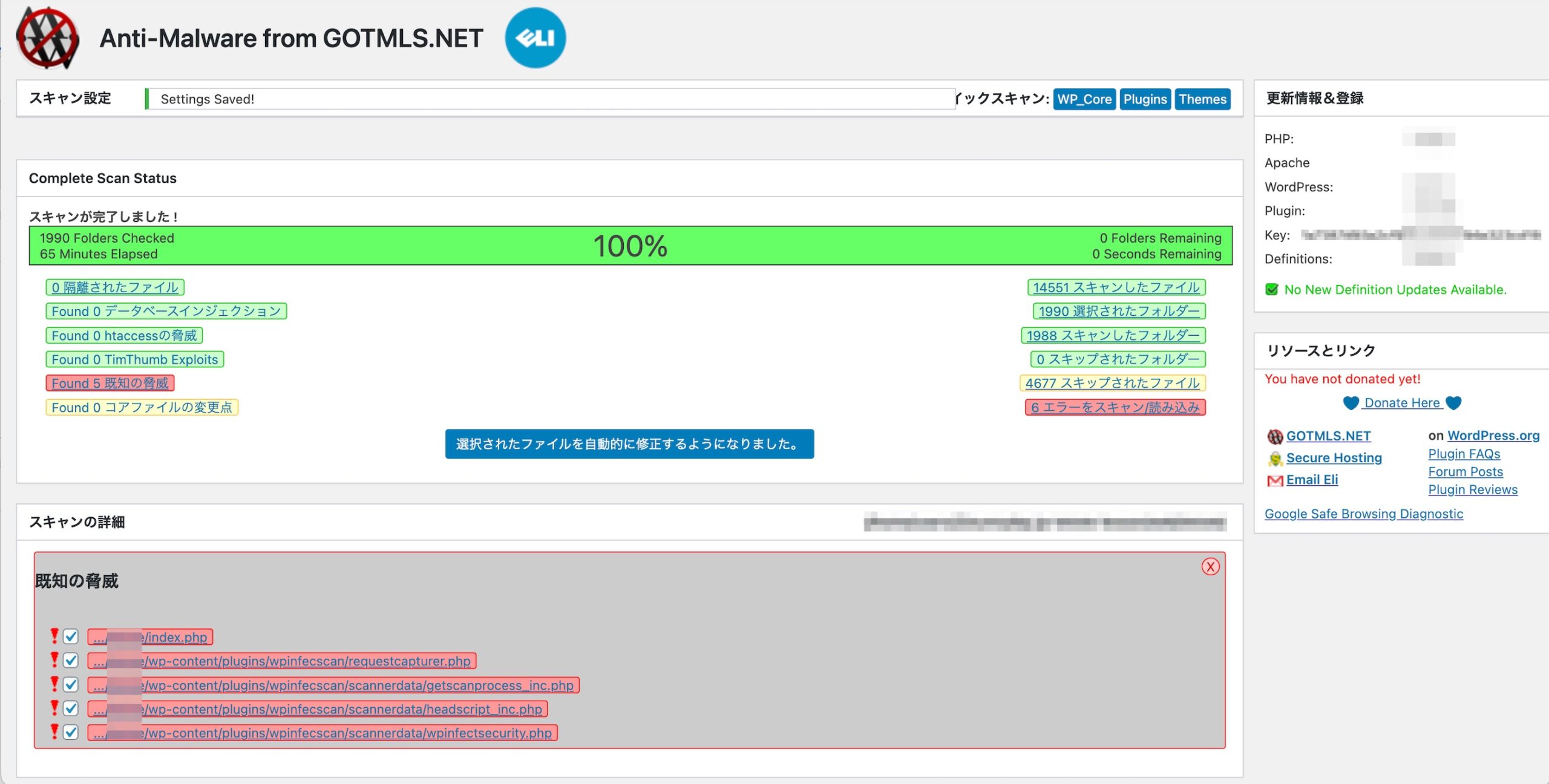Click No New Definition Updates Available text
The height and width of the screenshot is (784, 1549).
(1395, 290)
